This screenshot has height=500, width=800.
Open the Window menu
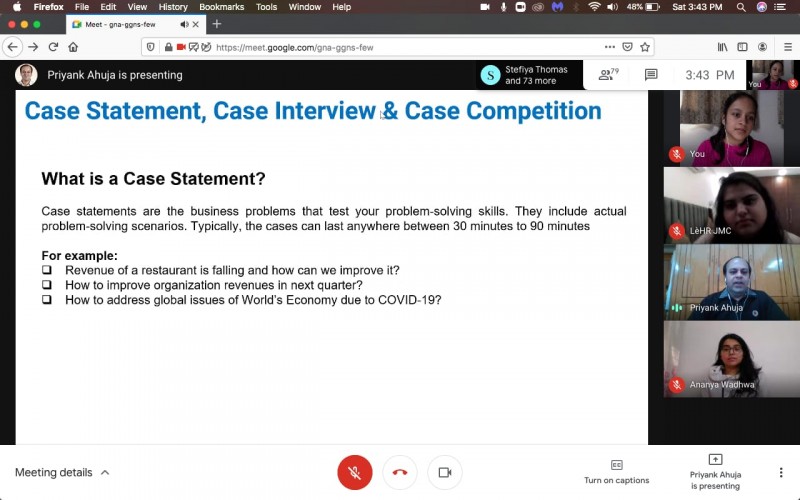click(305, 7)
